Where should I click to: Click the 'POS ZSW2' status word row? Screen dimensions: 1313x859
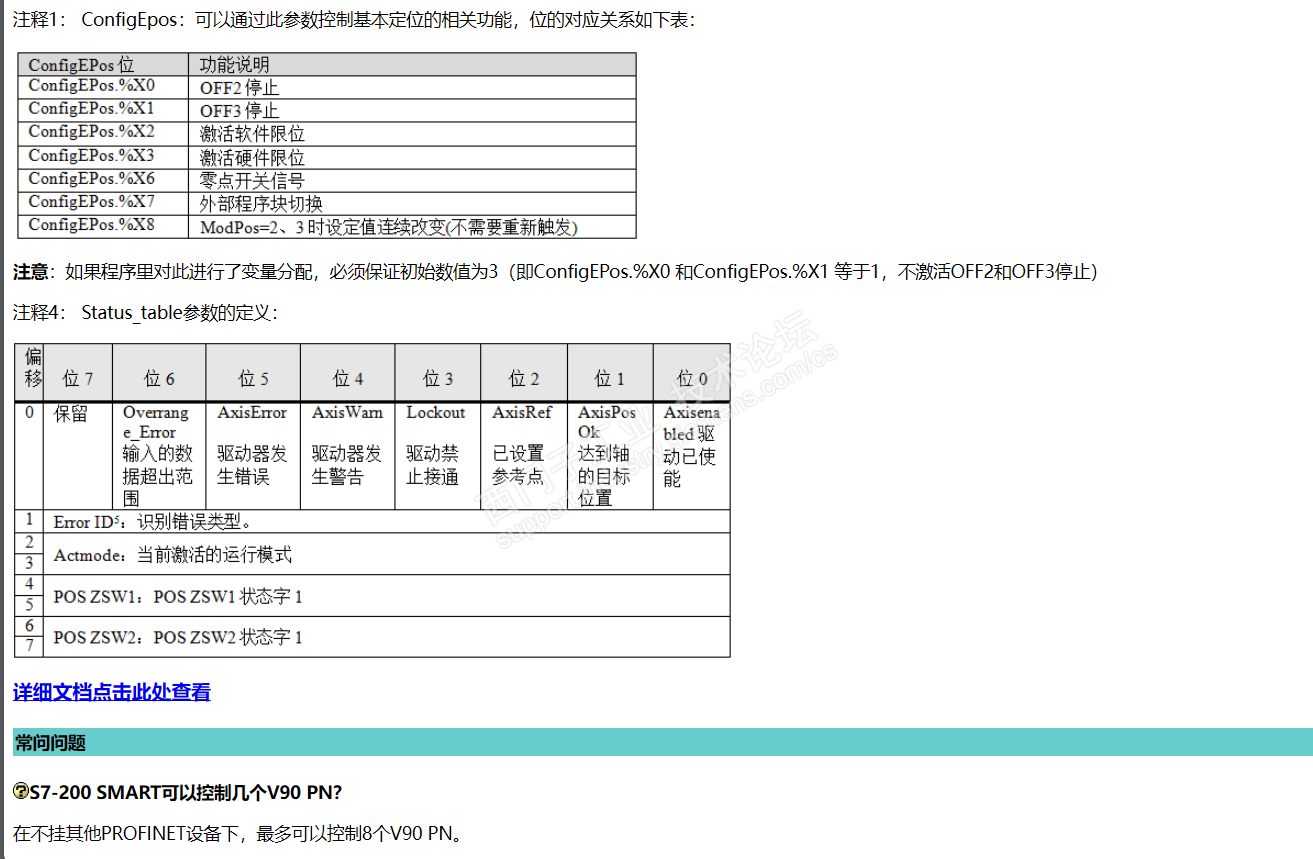click(x=387, y=637)
